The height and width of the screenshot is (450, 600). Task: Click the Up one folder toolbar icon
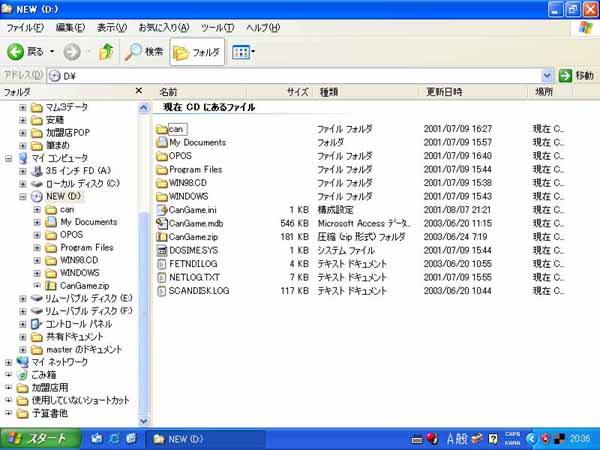pos(105,51)
